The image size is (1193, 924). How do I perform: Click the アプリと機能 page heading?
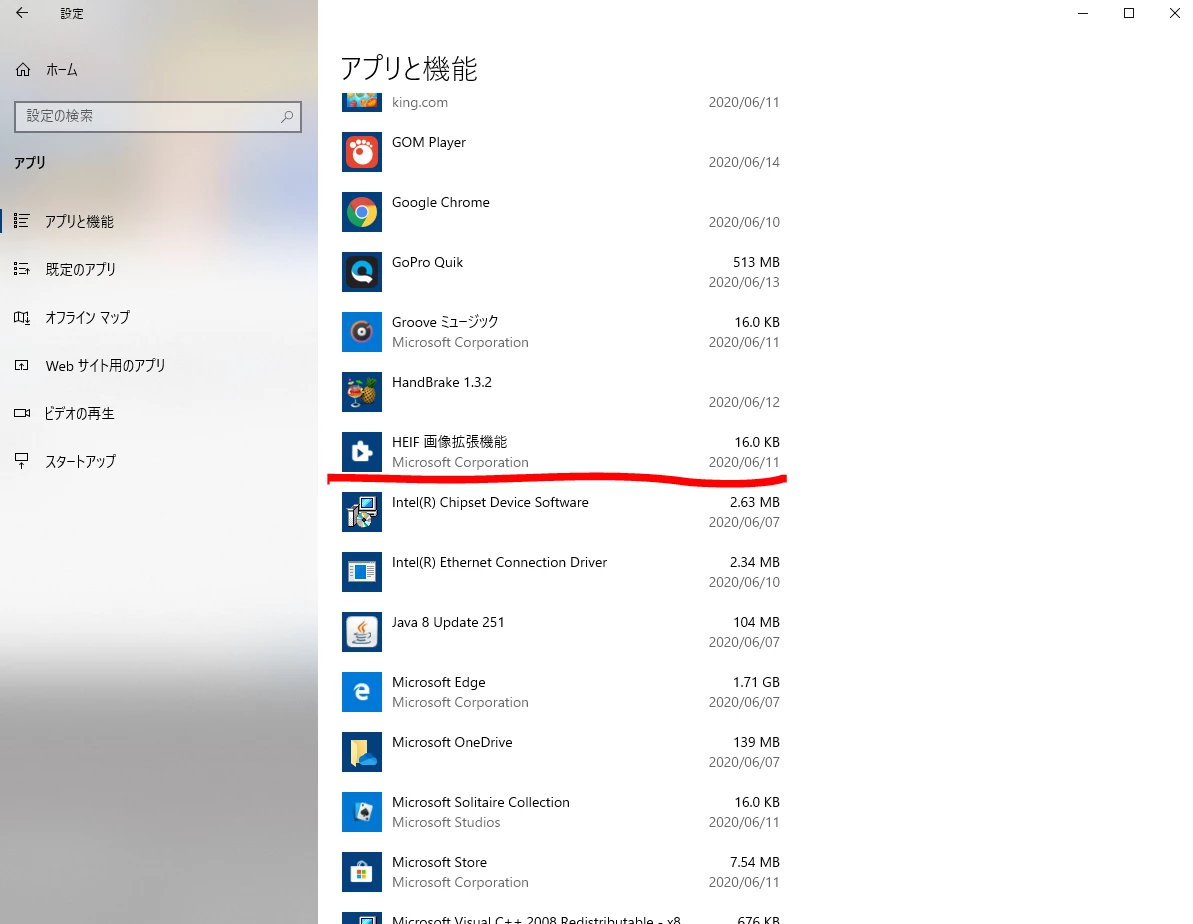(409, 69)
